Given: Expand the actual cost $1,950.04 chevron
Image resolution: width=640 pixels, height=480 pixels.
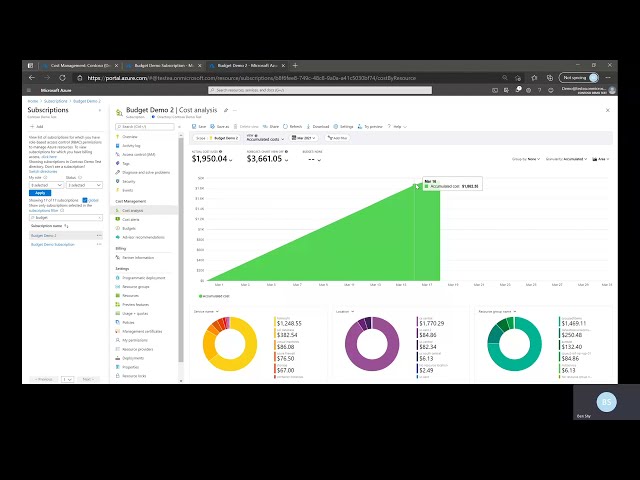Looking at the screenshot, I should 231,160.
